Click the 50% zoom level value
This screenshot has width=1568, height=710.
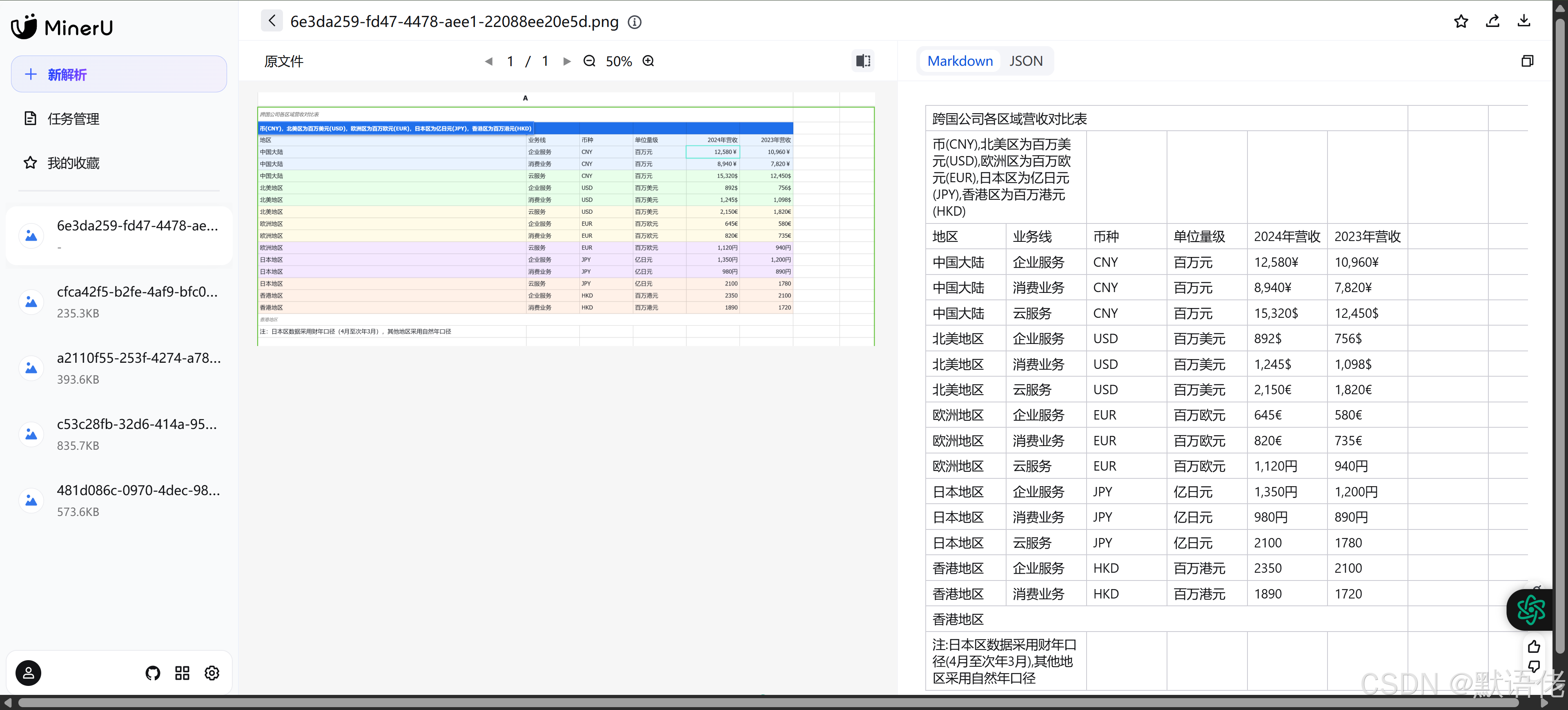point(619,61)
